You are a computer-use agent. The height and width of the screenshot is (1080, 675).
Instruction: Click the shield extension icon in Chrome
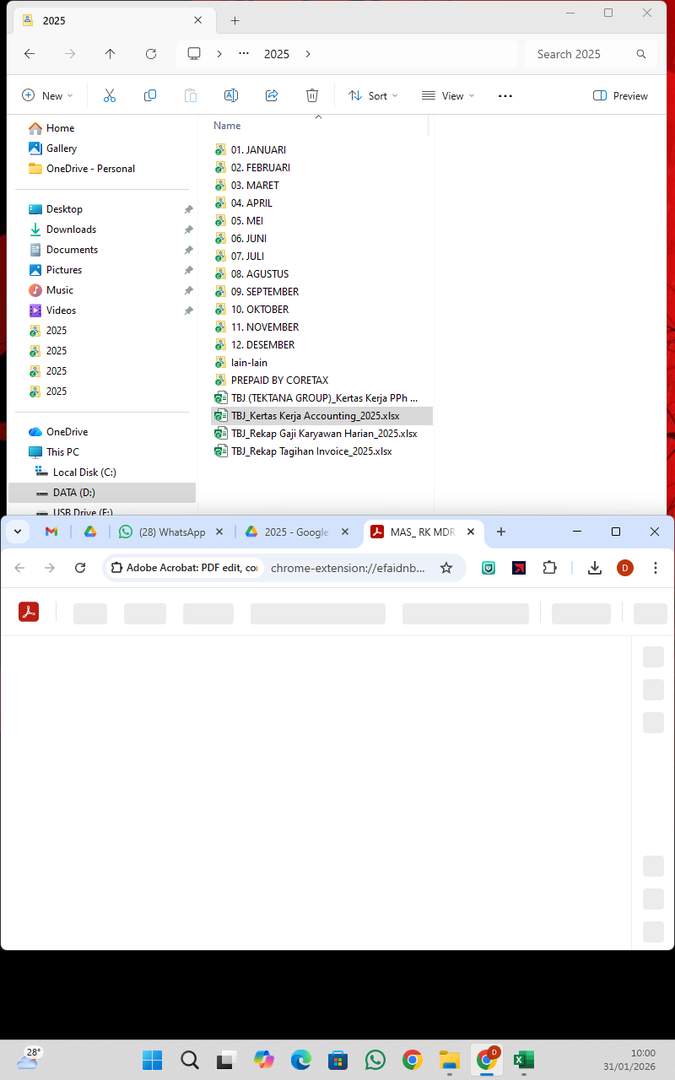click(x=488, y=568)
